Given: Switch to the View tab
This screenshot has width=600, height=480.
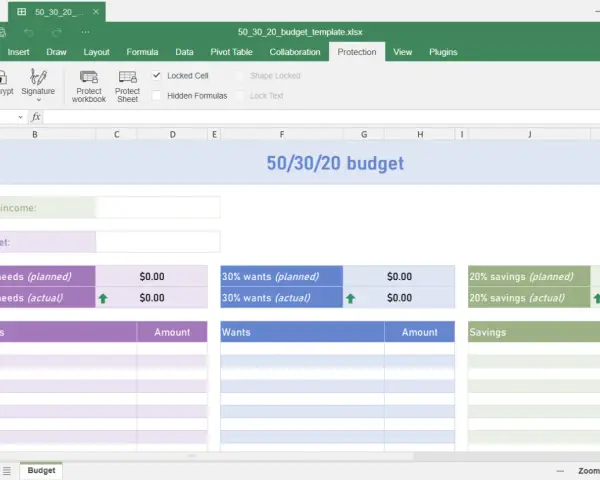Looking at the screenshot, I should pos(403,52).
